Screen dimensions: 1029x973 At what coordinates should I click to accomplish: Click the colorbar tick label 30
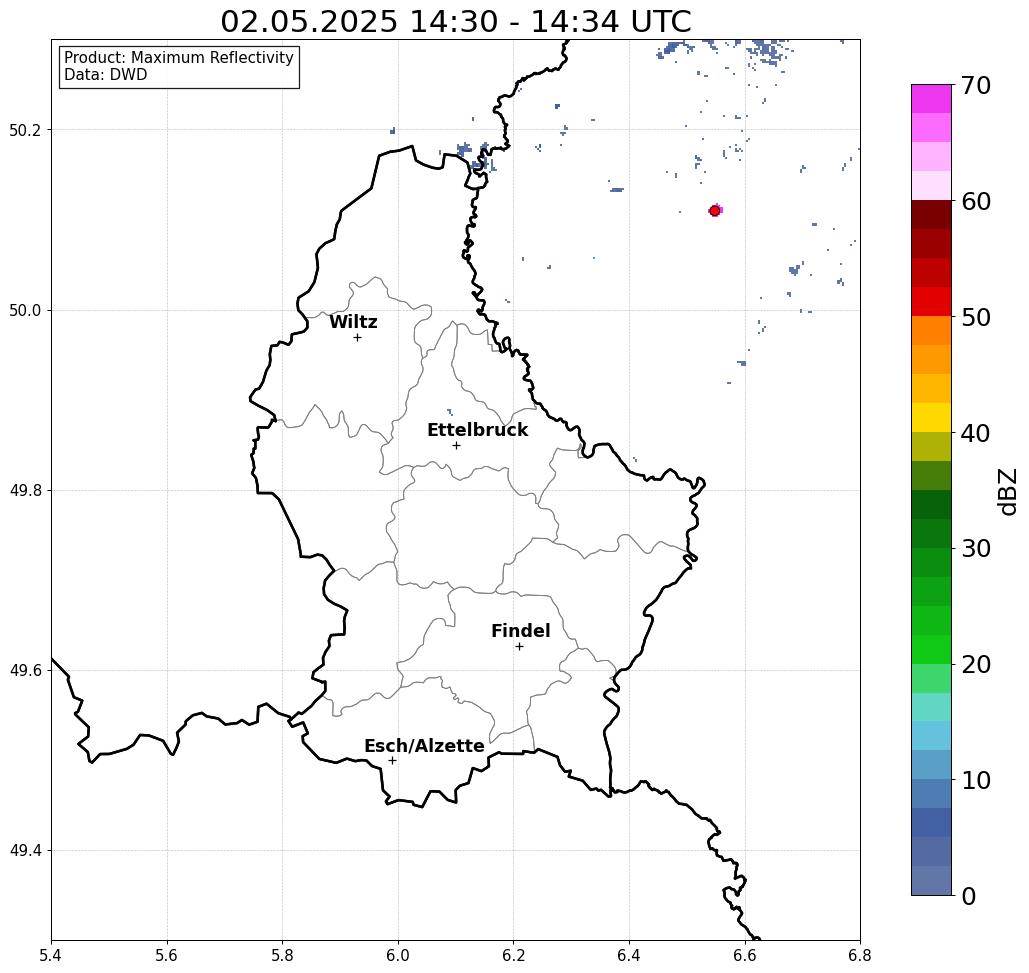pyautogui.click(x=976, y=548)
